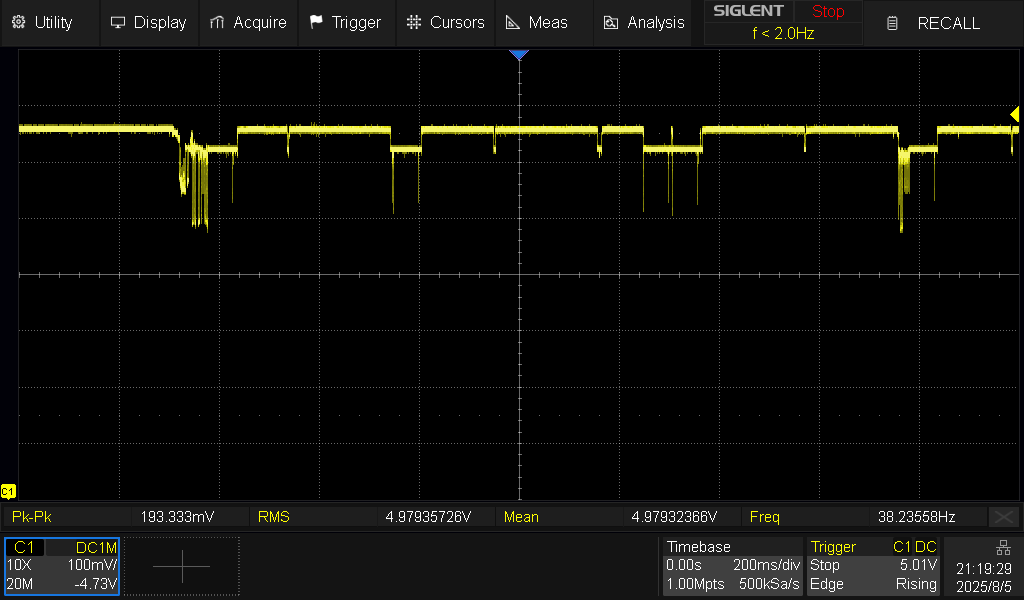Image resolution: width=1024 pixels, height=600 pixels.
Task: Select the blue trigger position marker
Action: point(518,55)
